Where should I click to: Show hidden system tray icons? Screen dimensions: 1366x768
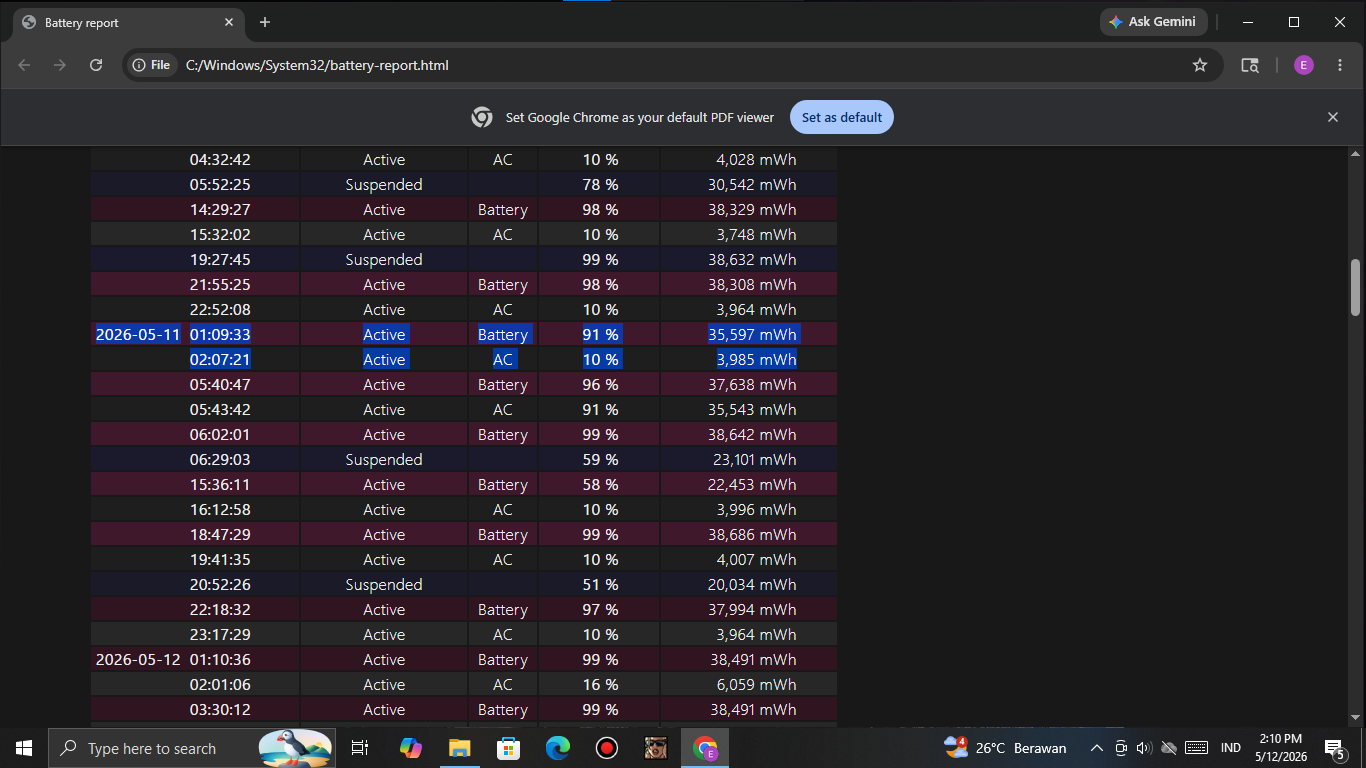1097,748
